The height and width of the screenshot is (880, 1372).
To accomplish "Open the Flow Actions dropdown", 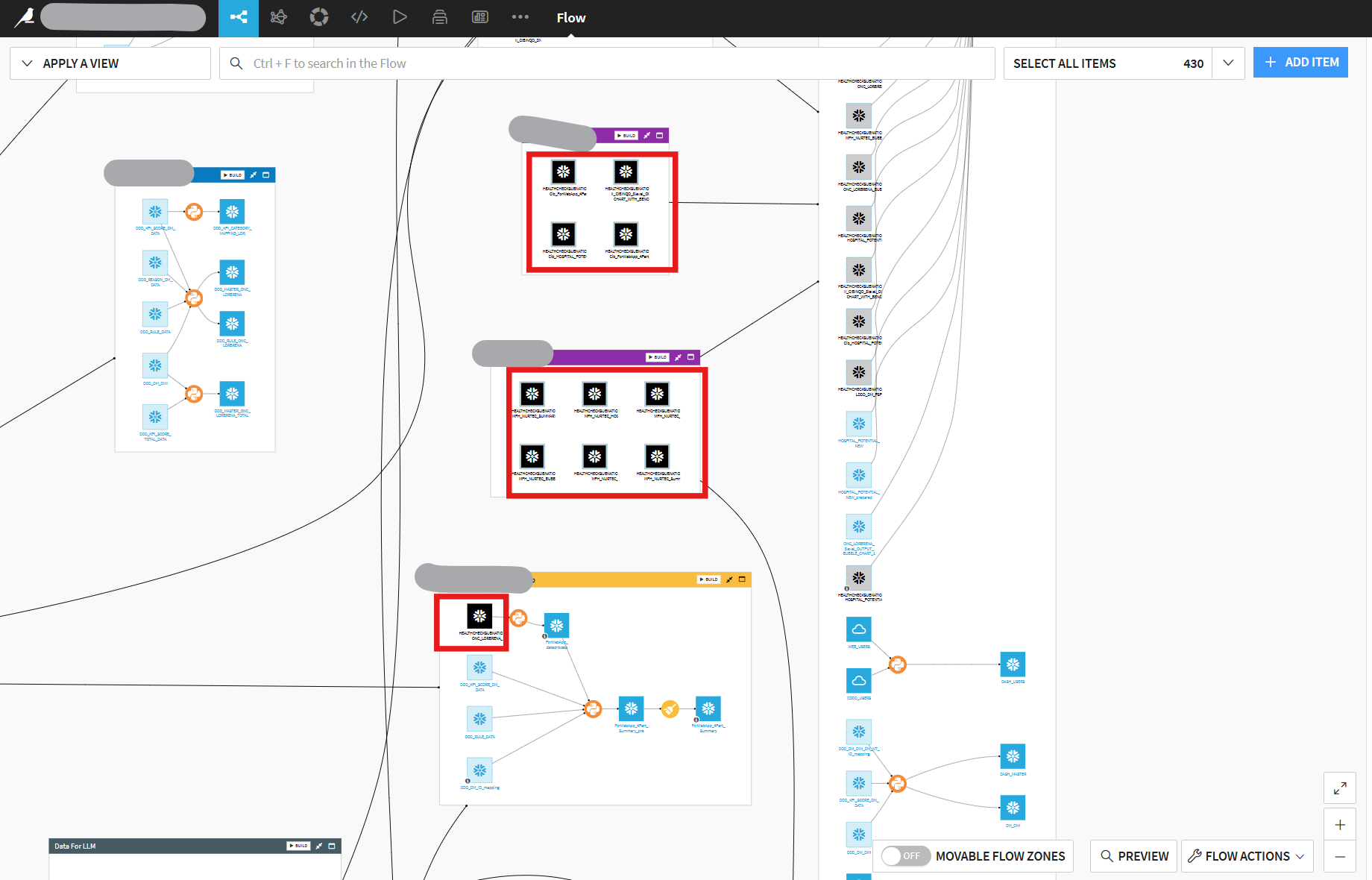I will 1247,856.
